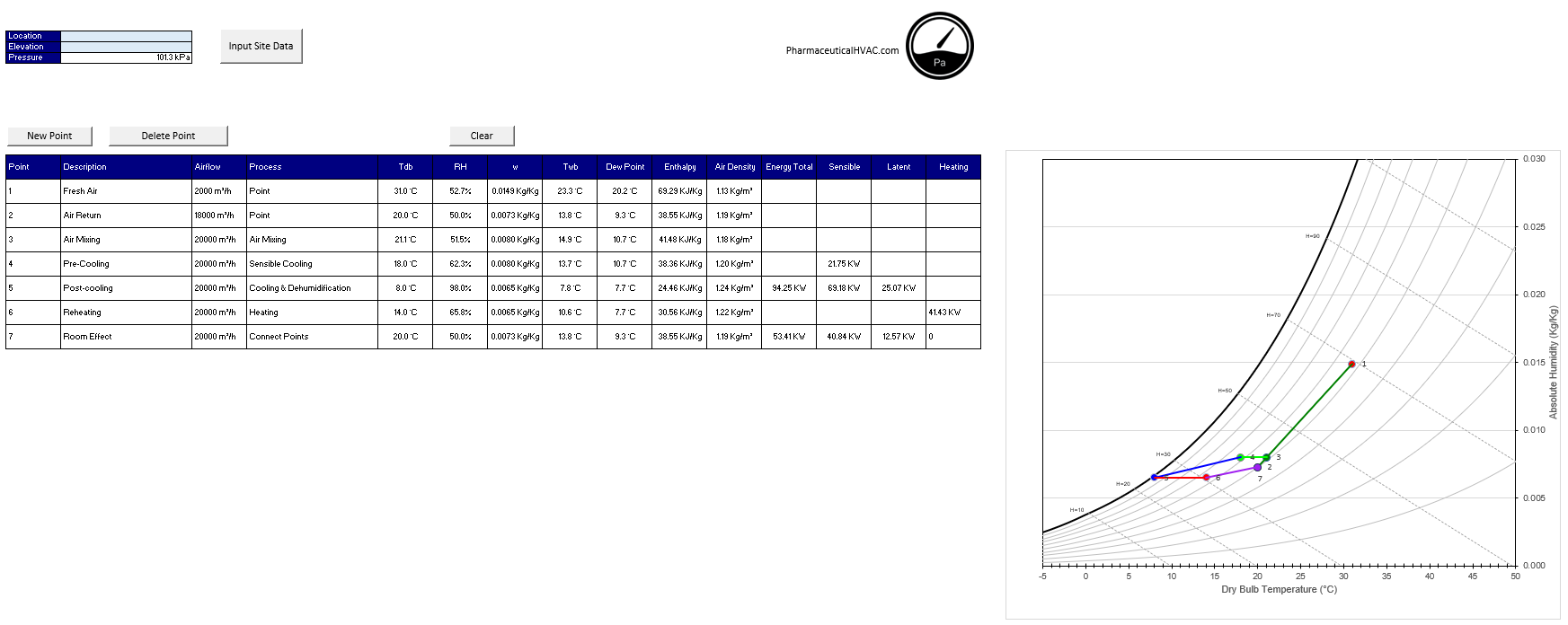Click the Connect Points process cell
The width and height of the screenshot is (1568, 625).
pos(312,337)
